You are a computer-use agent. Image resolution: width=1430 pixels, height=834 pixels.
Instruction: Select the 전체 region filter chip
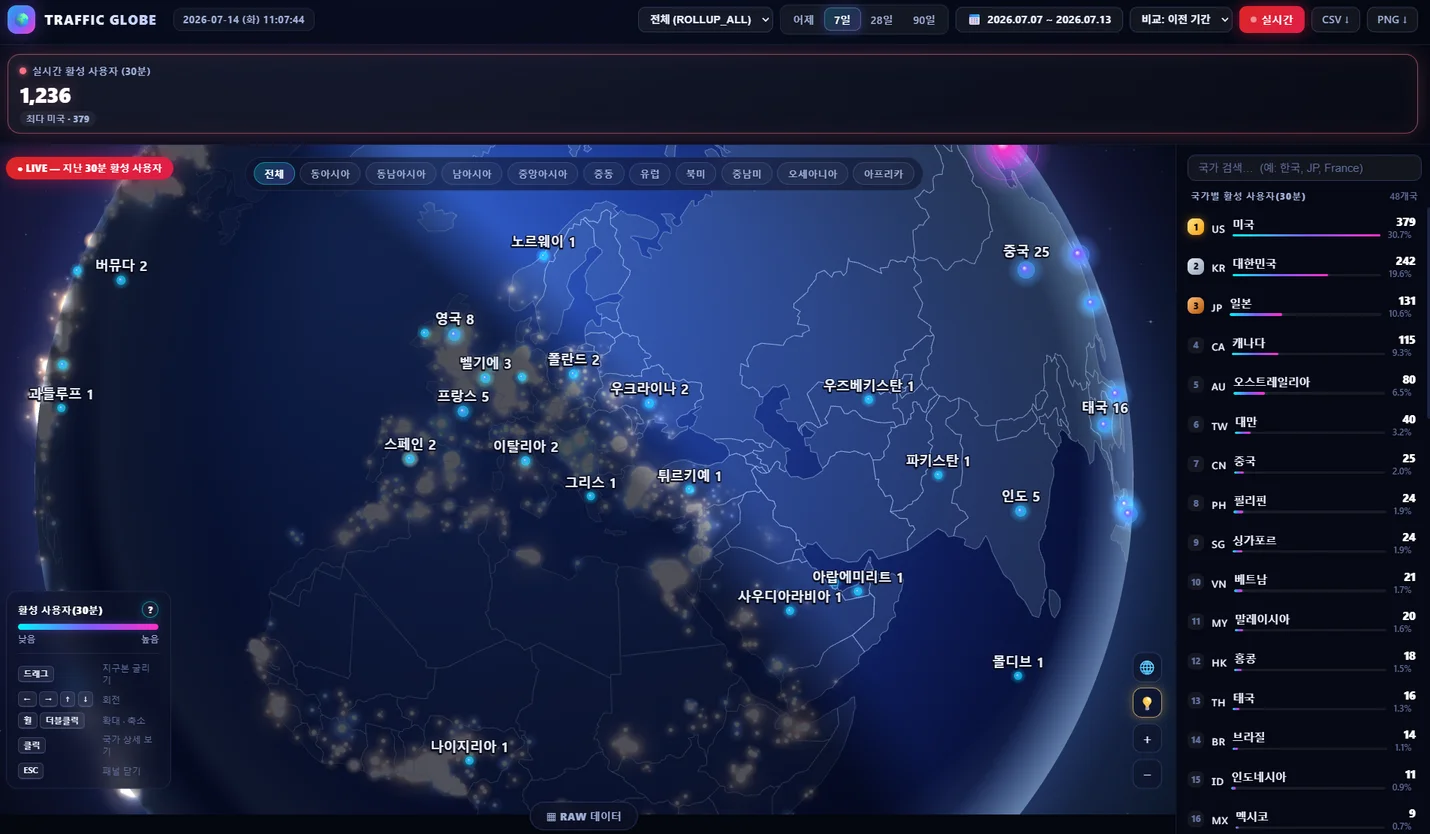(274, 174)
